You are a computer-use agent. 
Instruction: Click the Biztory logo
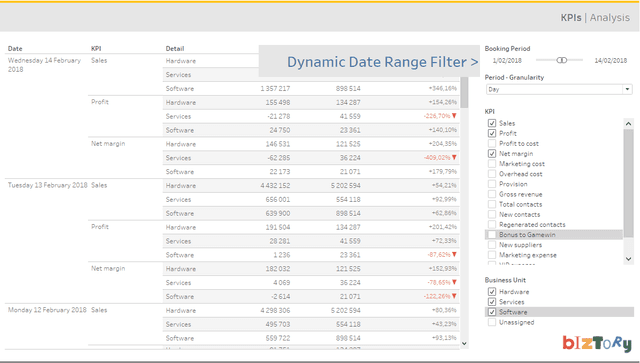597,343
